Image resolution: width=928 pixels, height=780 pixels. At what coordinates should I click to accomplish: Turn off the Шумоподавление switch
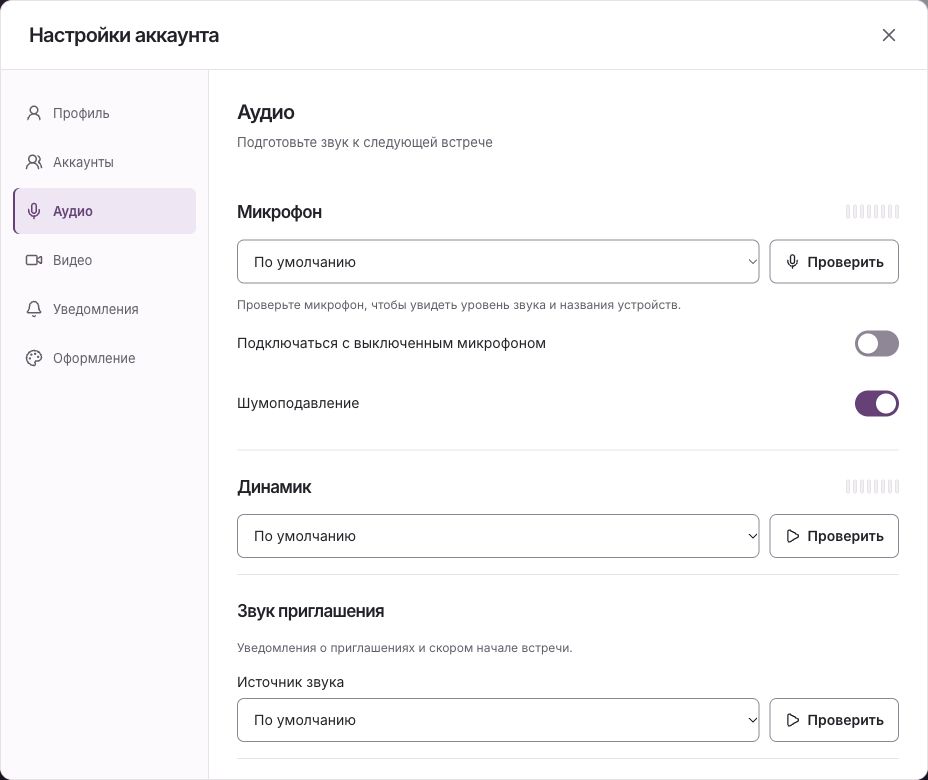(x=877, y=404)
